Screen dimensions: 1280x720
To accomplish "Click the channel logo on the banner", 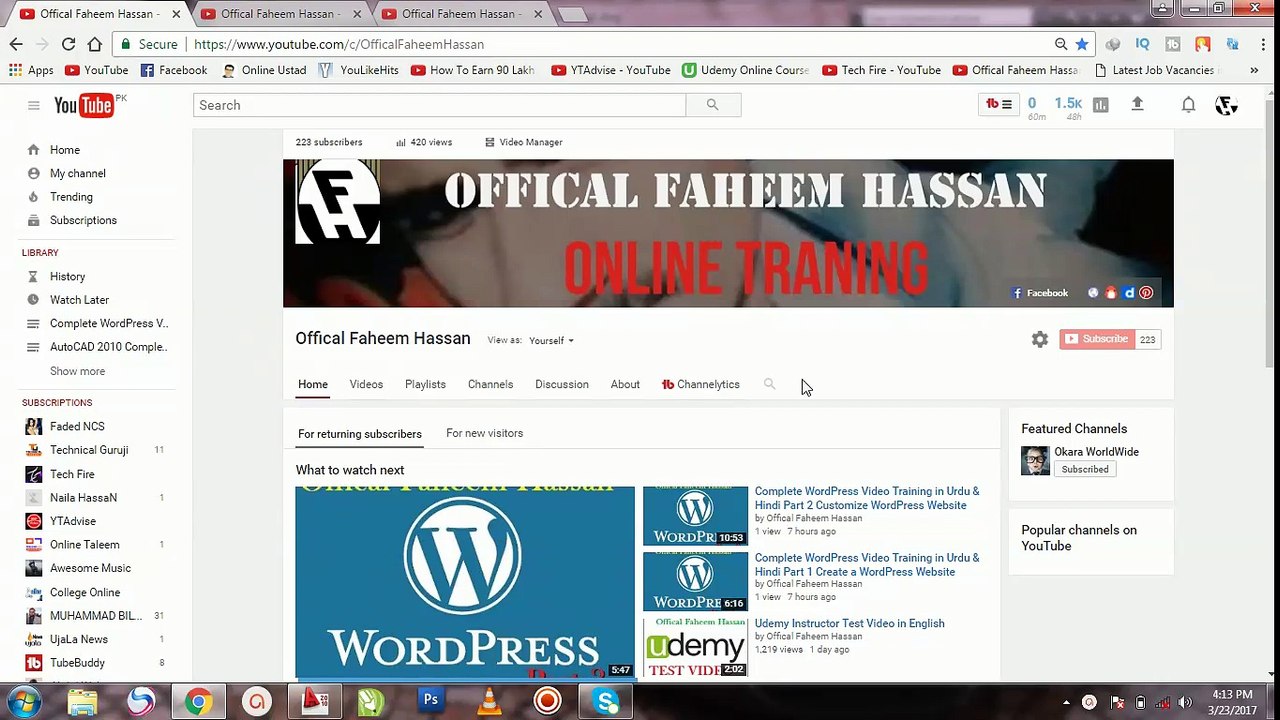I will tap(338, 202).
